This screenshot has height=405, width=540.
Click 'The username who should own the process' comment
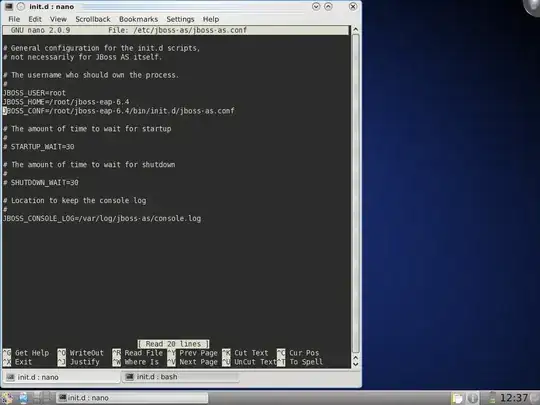[91, 75]
